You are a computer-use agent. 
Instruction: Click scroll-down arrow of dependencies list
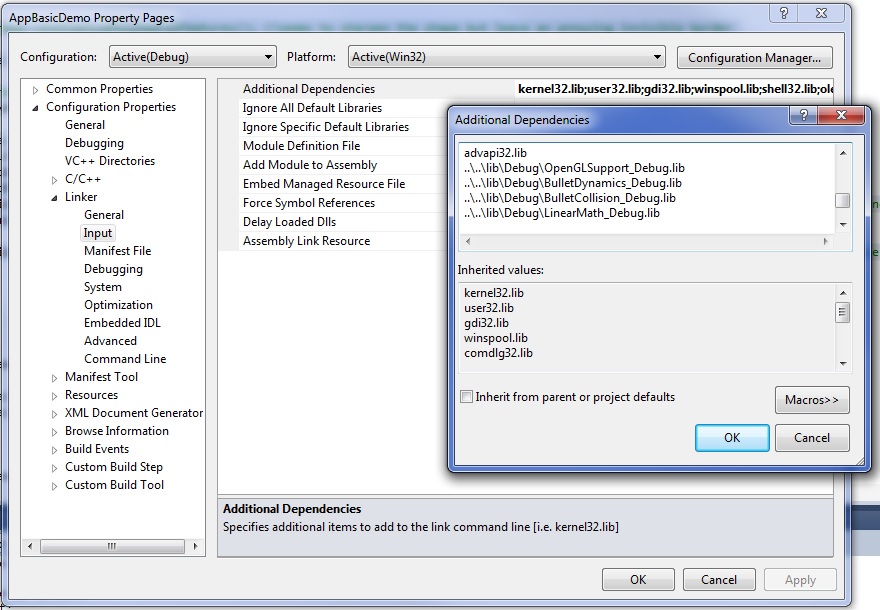click(x=842, y=224)
